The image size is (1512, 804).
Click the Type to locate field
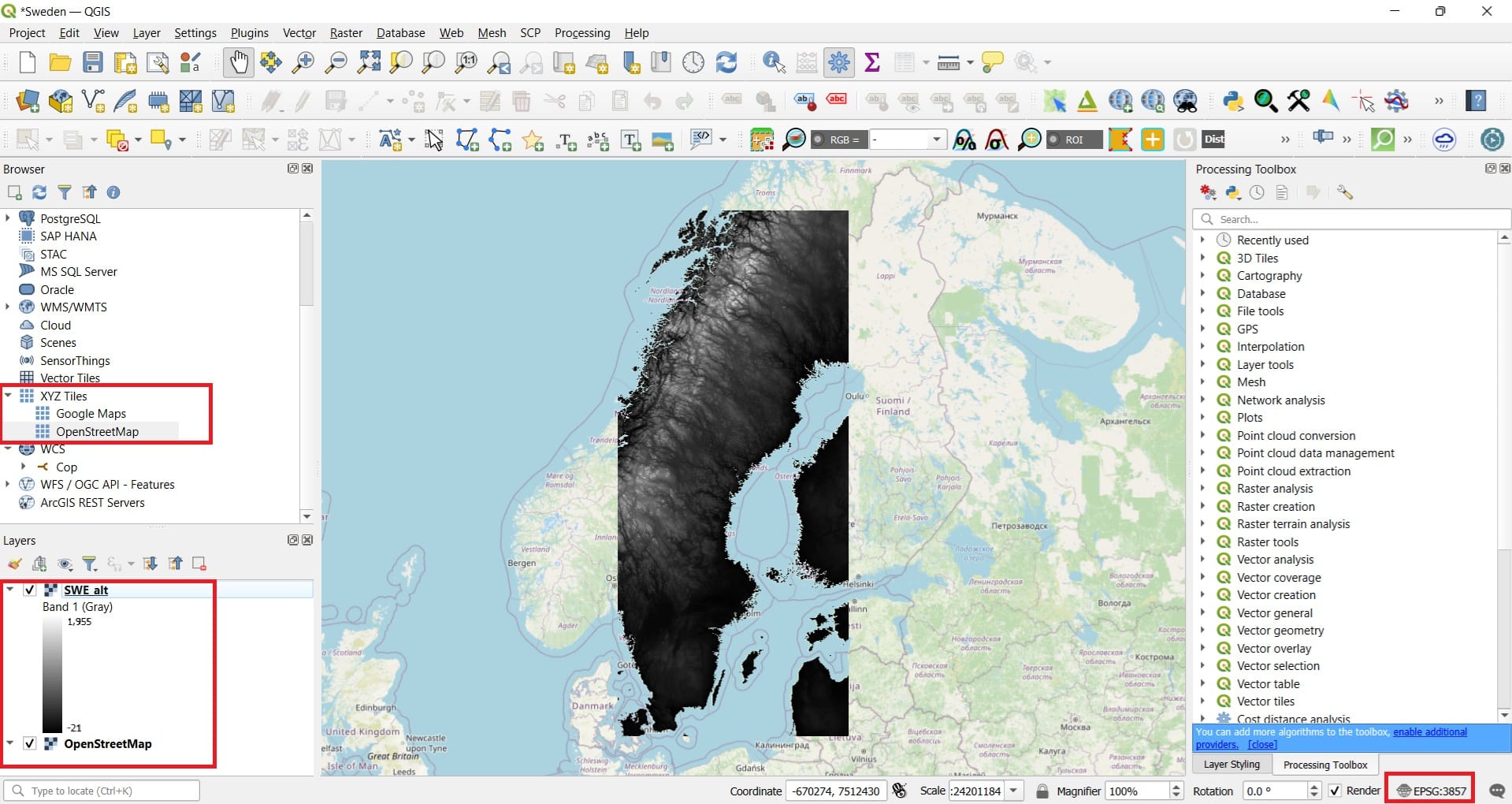(102, 791)
